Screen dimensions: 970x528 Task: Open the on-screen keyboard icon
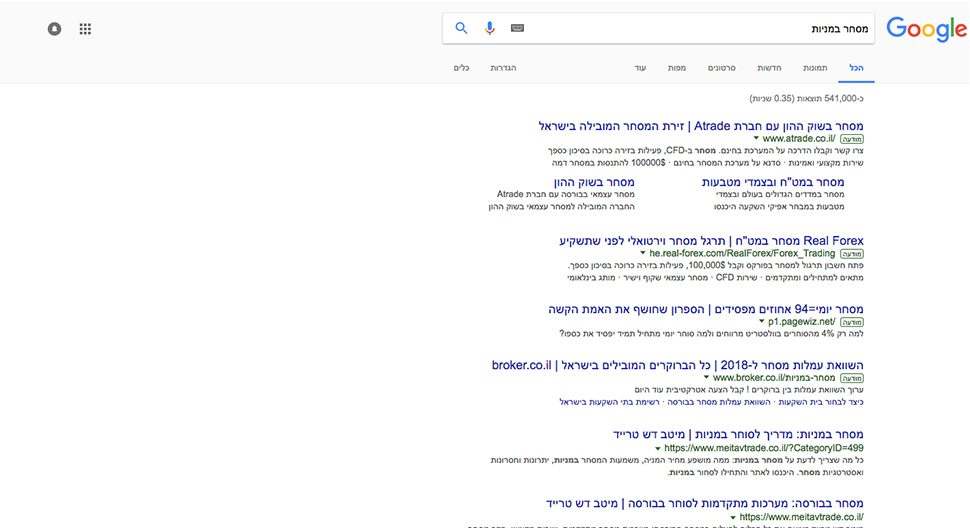[517, 28]
